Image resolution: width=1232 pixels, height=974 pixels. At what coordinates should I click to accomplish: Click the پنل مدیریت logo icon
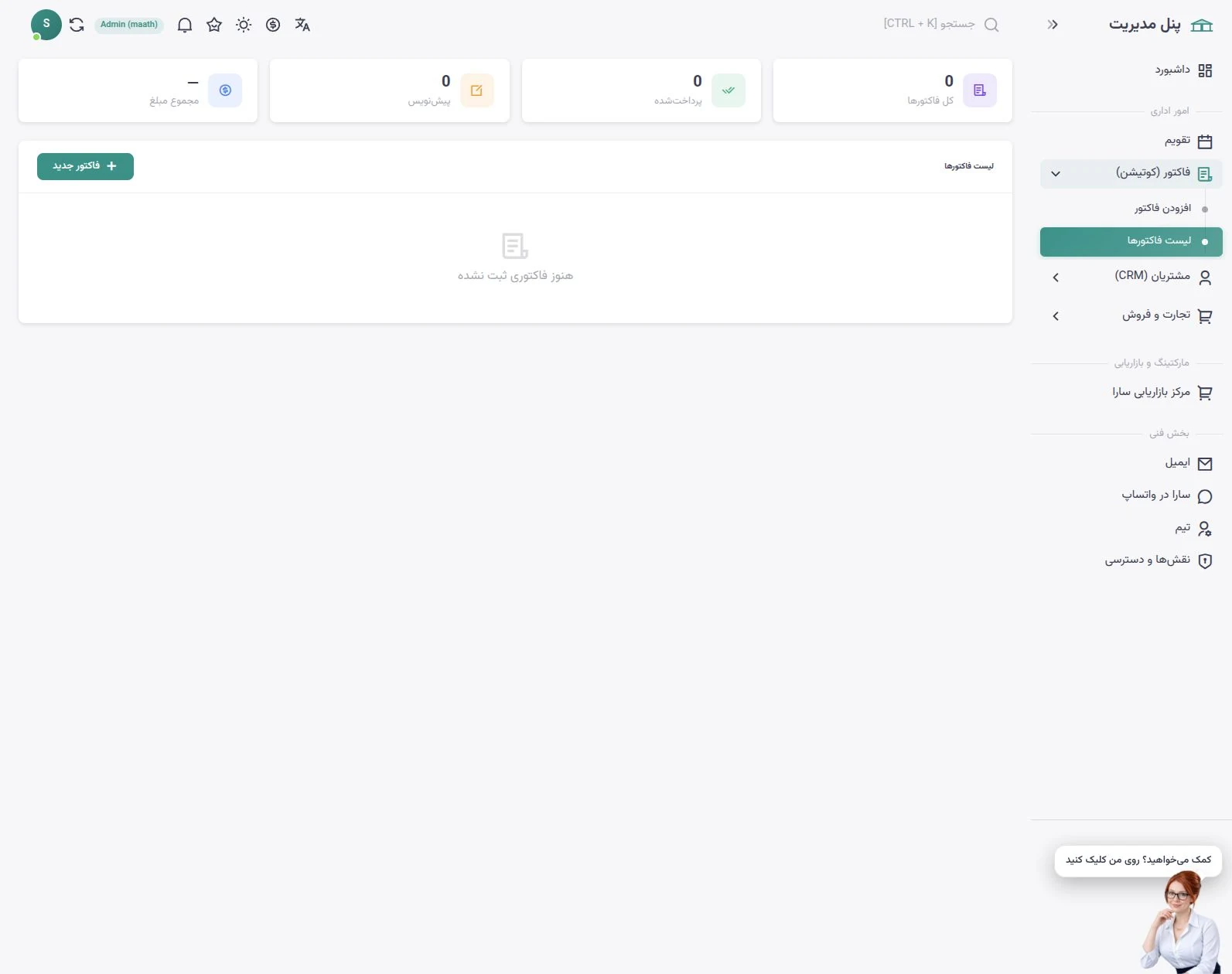[x=1202, y=25]
